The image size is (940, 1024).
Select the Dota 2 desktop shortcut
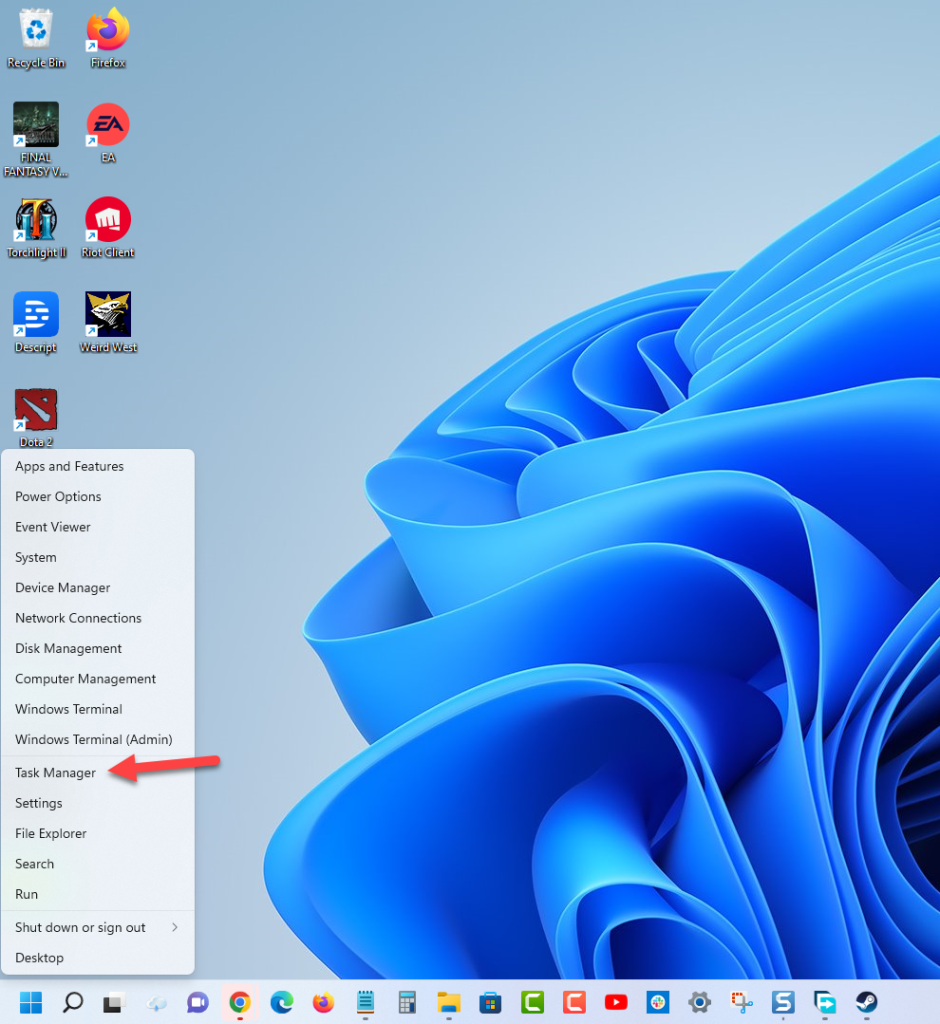click(x=36, y=418)
